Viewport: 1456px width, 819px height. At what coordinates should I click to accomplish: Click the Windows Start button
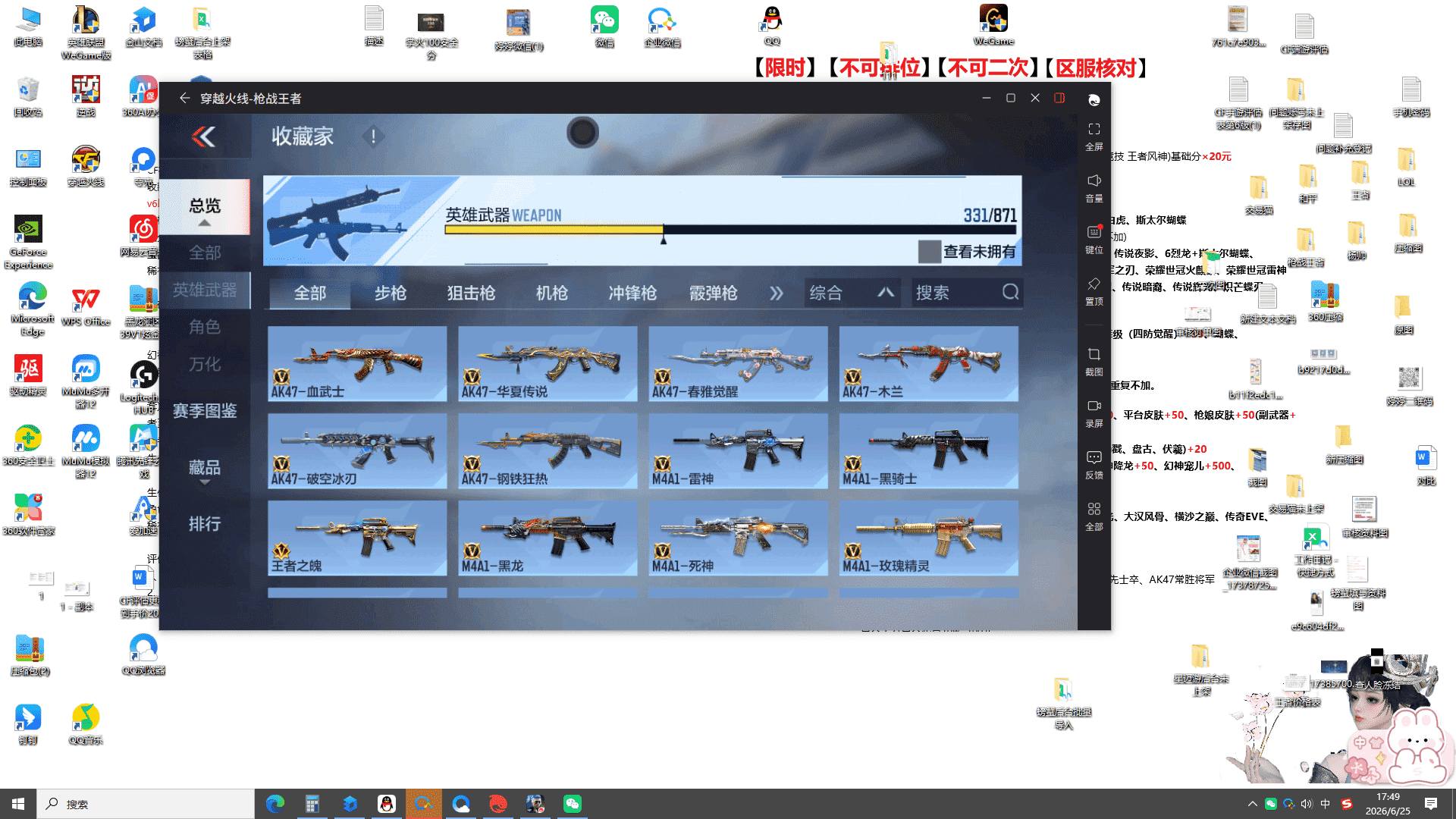click(x=18, y=804)
